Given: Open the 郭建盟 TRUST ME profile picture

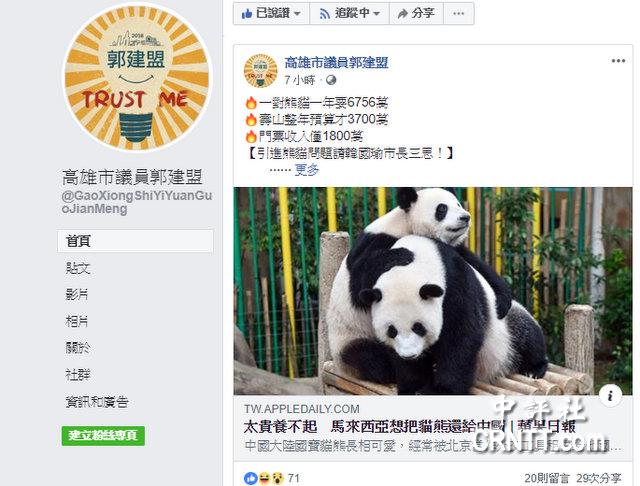Looking at the screenshot, I should (137, 77).
